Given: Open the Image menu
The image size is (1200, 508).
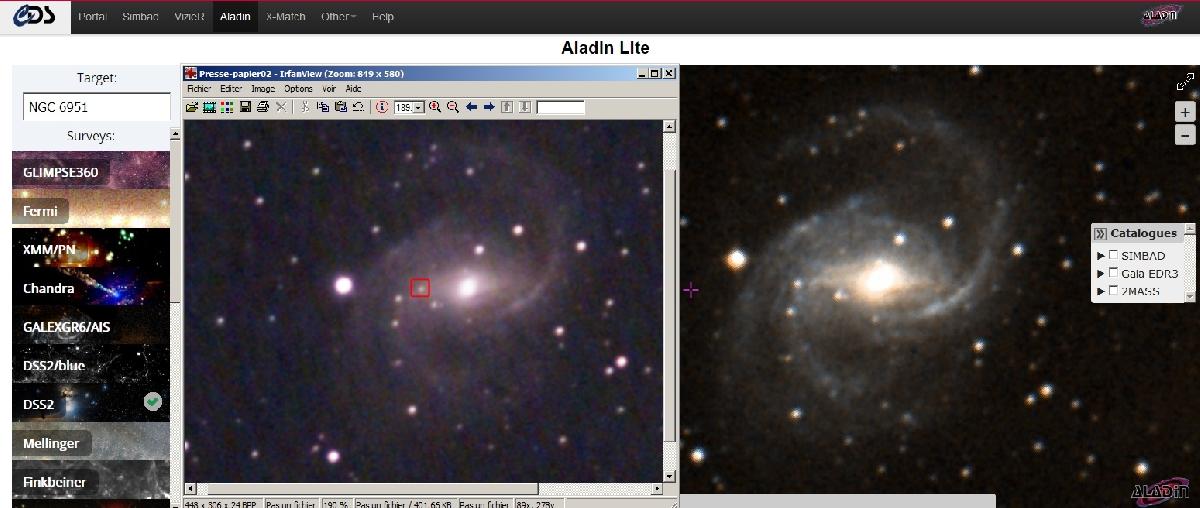Looking at the screenshot, I should 262,89.
